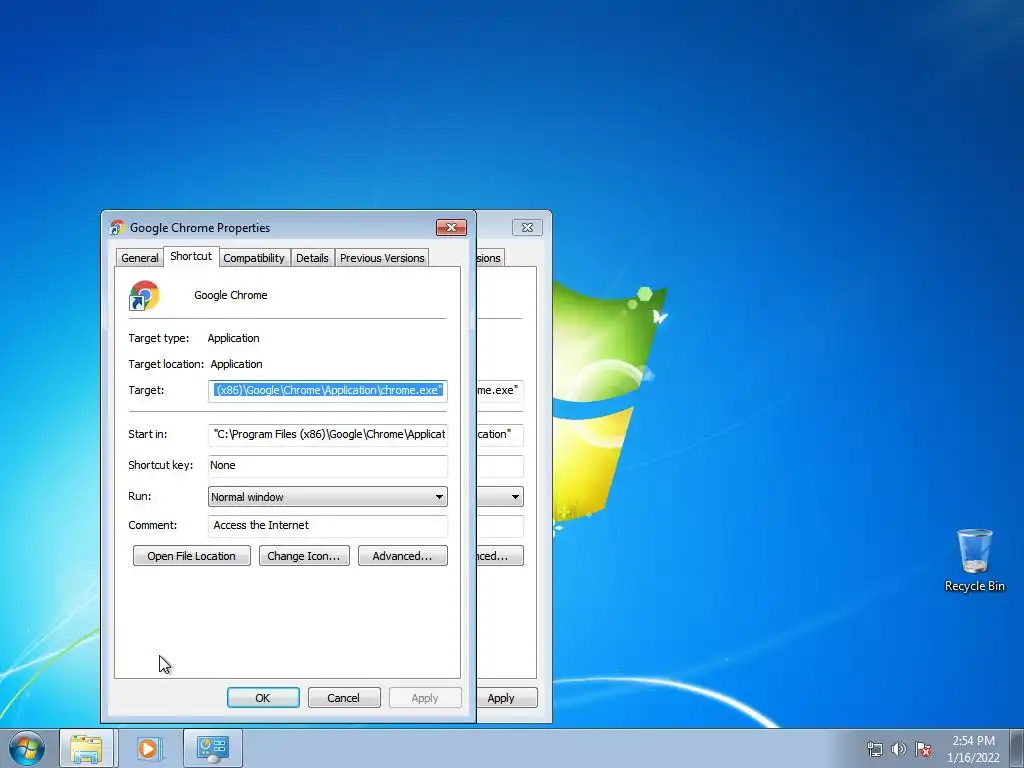Click the Chrome icon in title bar
The height and width of the screenshot is (768, 1024).
[x=117, y=227]
